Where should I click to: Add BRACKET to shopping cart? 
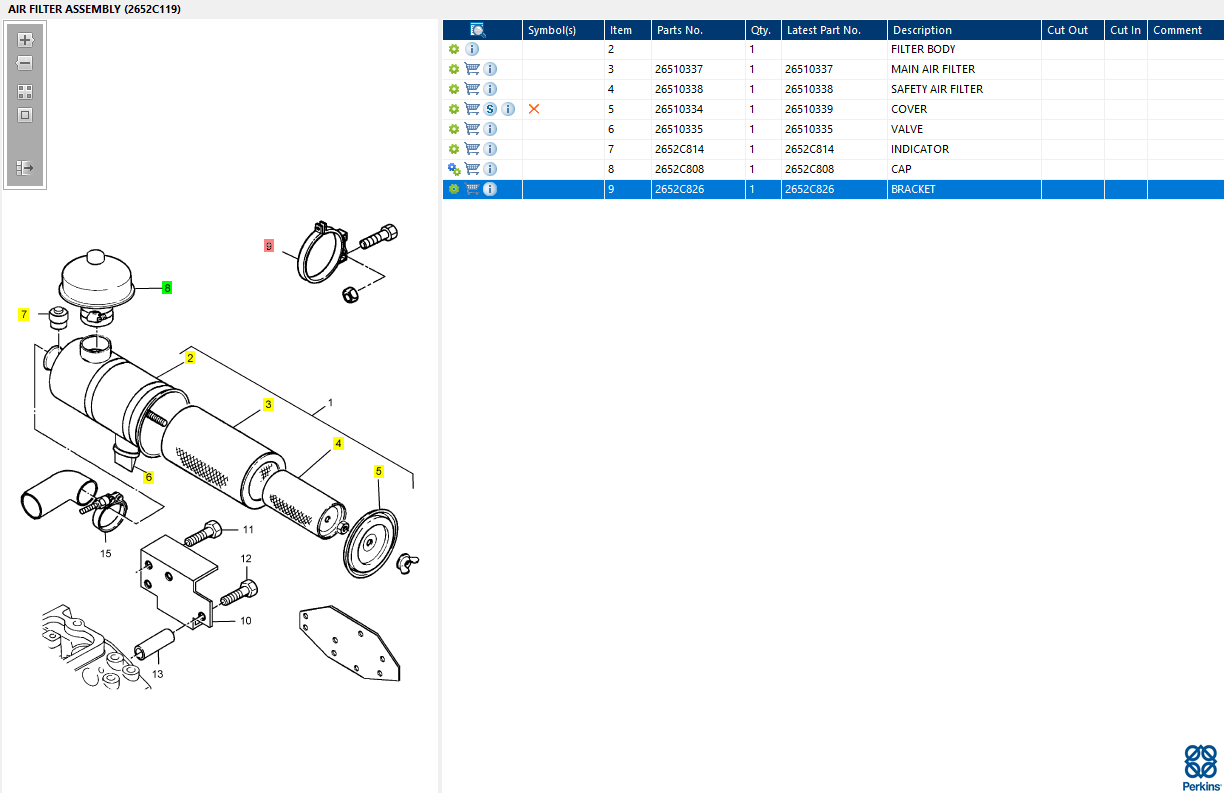pos(472,189)
